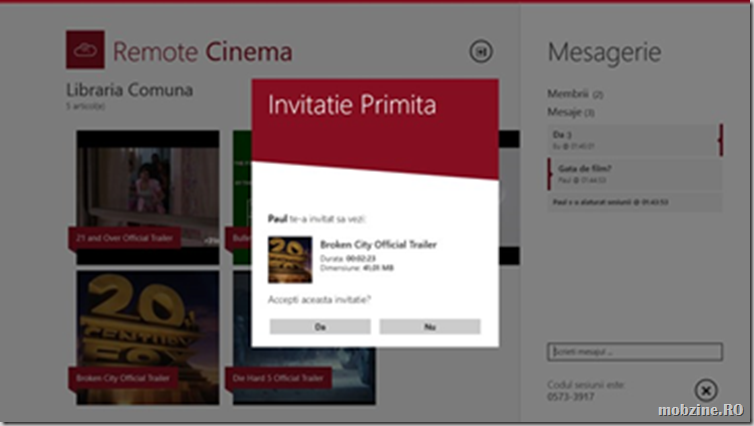Click the Invitatie Primita dialog title

pyautogui.click(x=352, y=105)
